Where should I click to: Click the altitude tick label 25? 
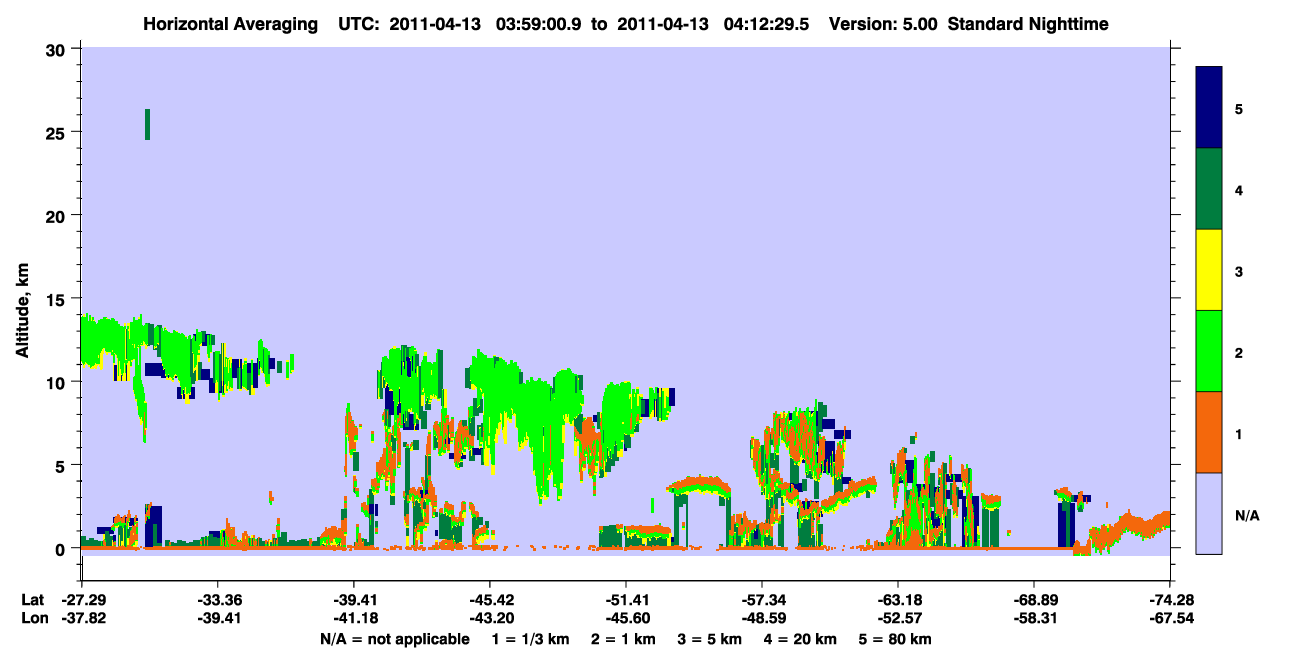58,132
